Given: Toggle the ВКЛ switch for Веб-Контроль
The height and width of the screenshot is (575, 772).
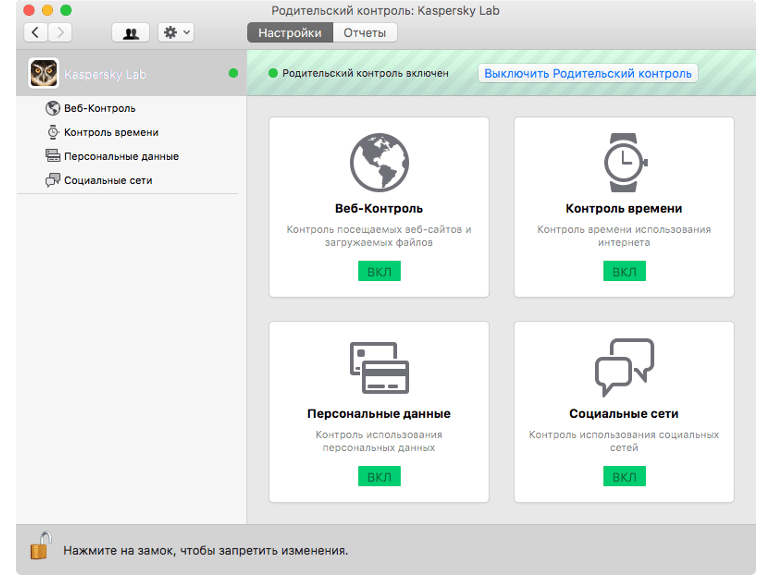Looking at the screenshot, I should (379, 271).
